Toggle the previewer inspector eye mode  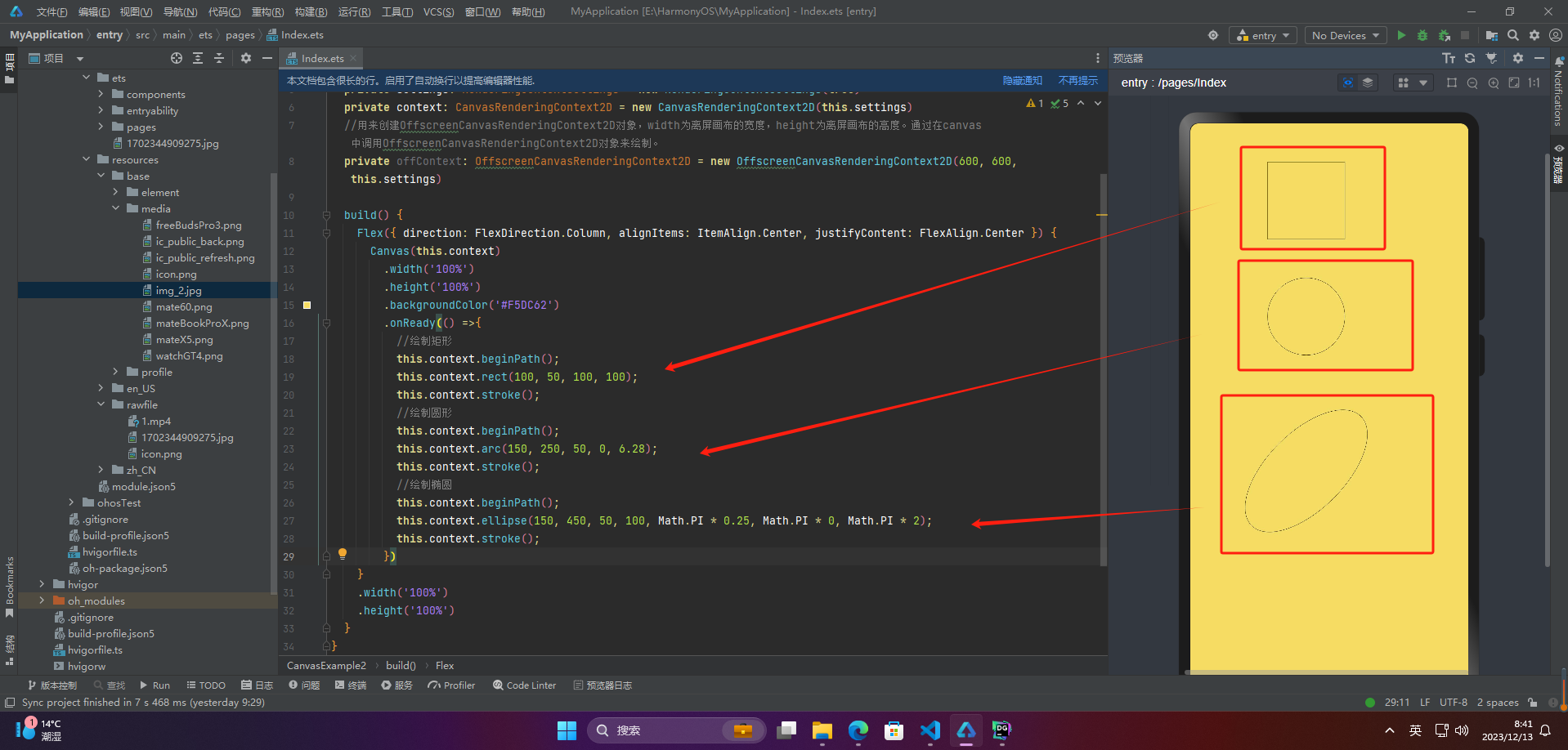pos(1348,83)
